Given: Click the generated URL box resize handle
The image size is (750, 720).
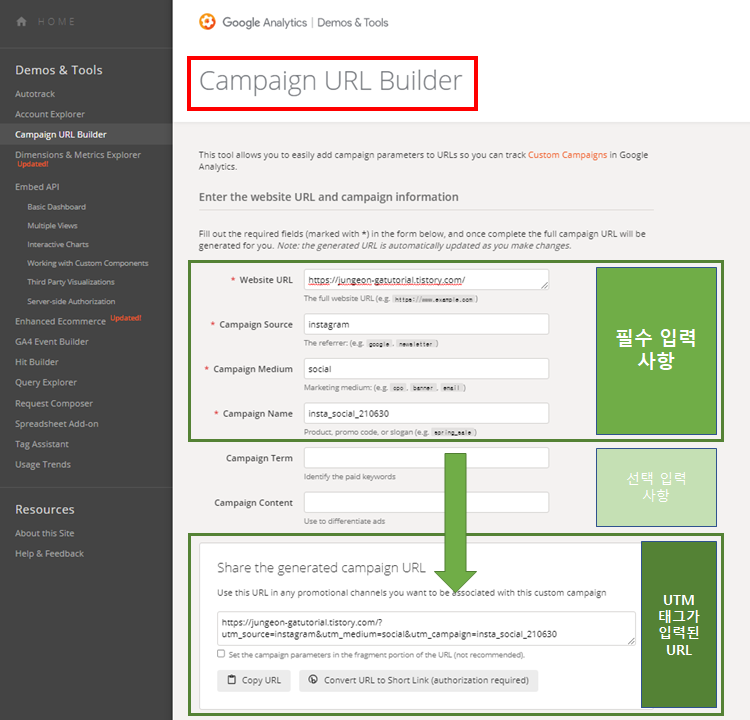Looking at the screenshot, I should coord(631,641).
